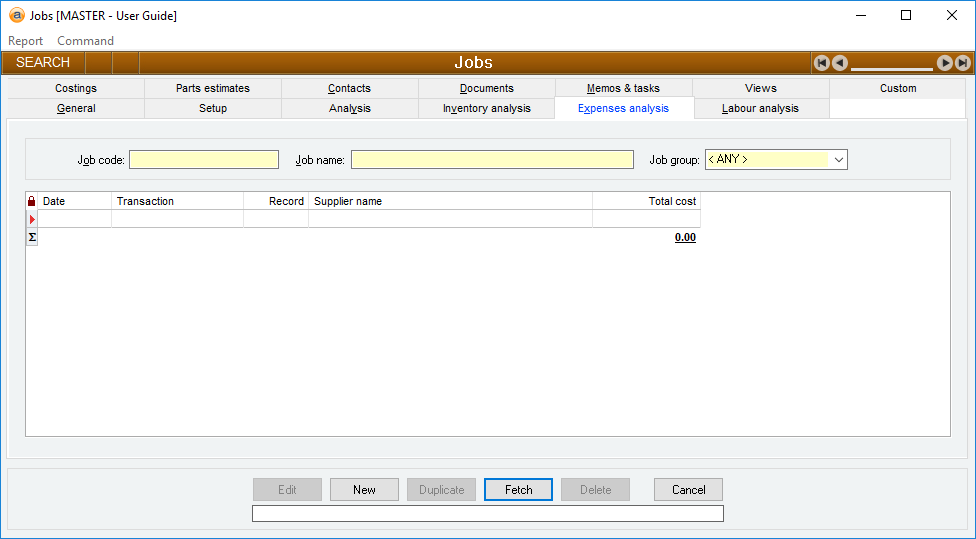The image size is (976, 539).
Task: Switch to the Inventory analysis tab
Action: [486, 108]
